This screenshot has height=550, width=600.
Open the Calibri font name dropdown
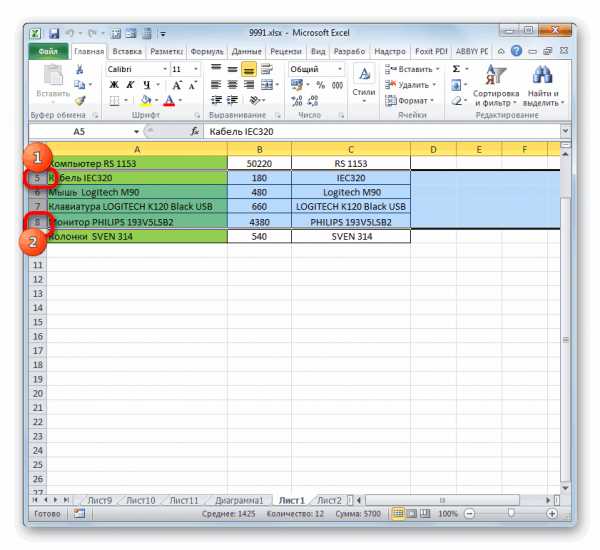[x=165, y=69]
